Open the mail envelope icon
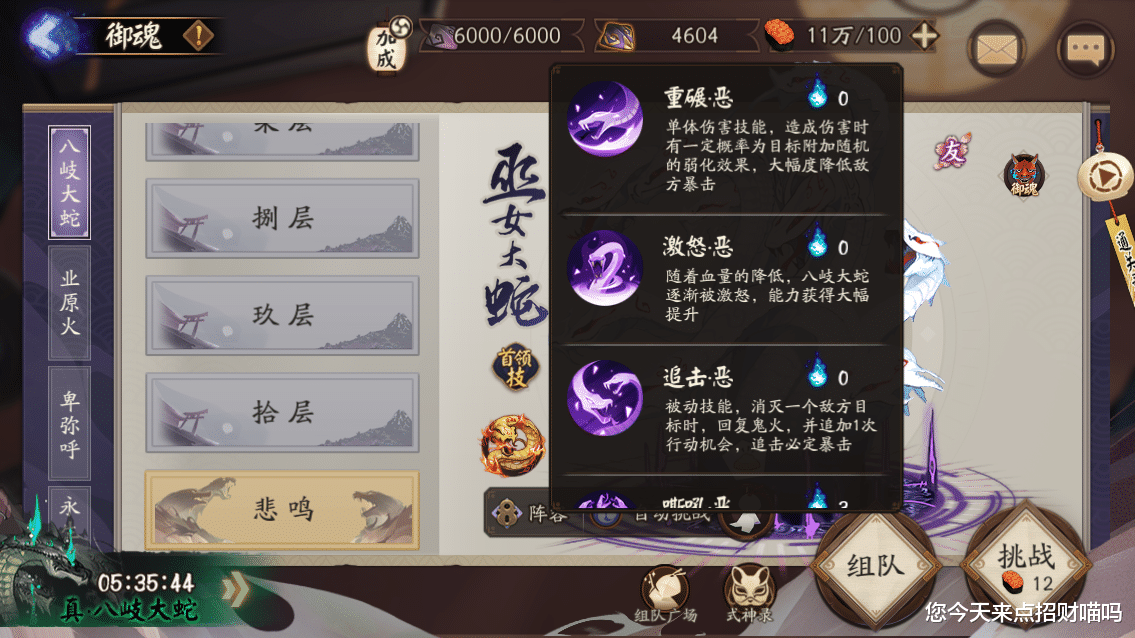 (997, 49)
